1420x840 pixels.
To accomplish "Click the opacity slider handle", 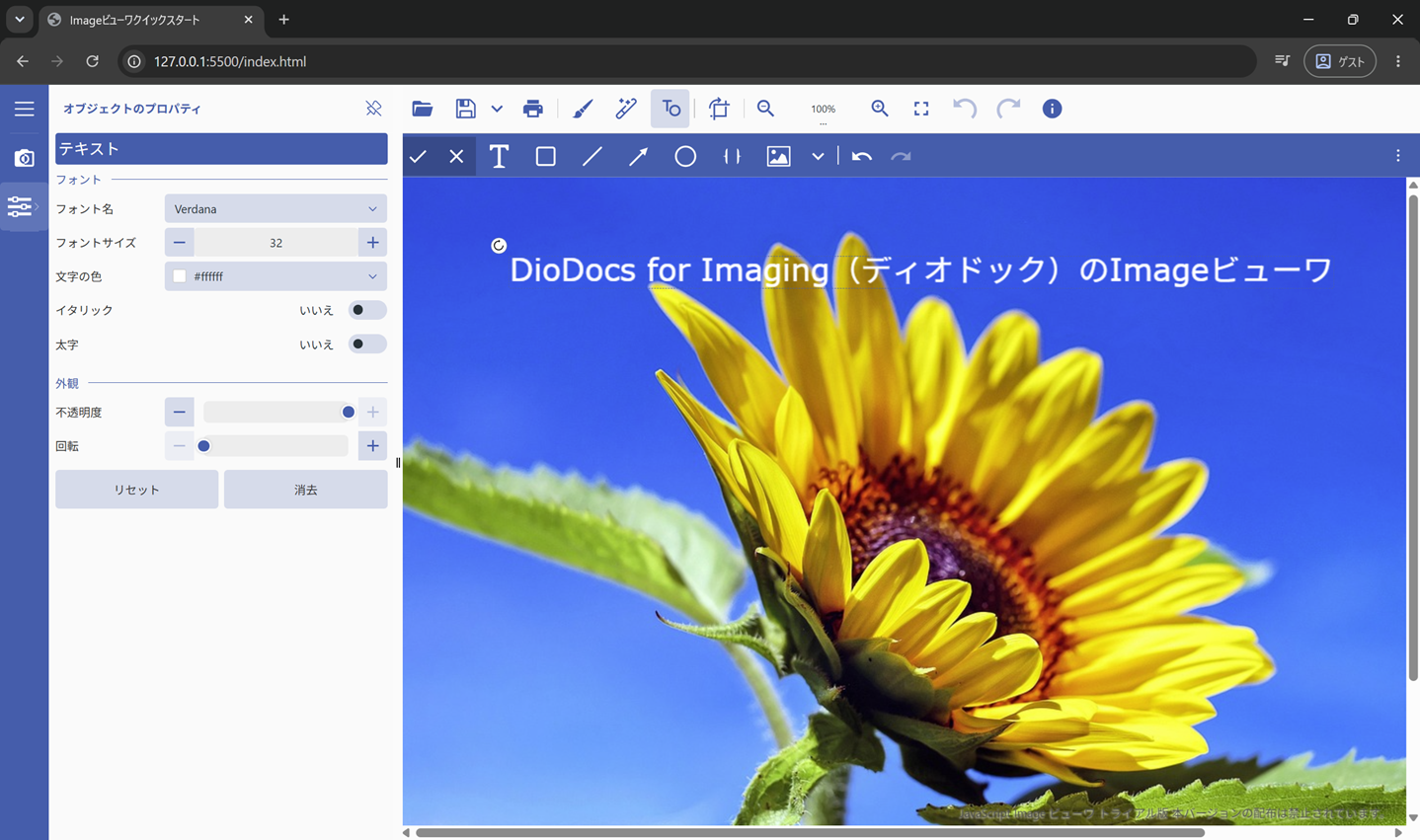I will (x=348, y=413).
